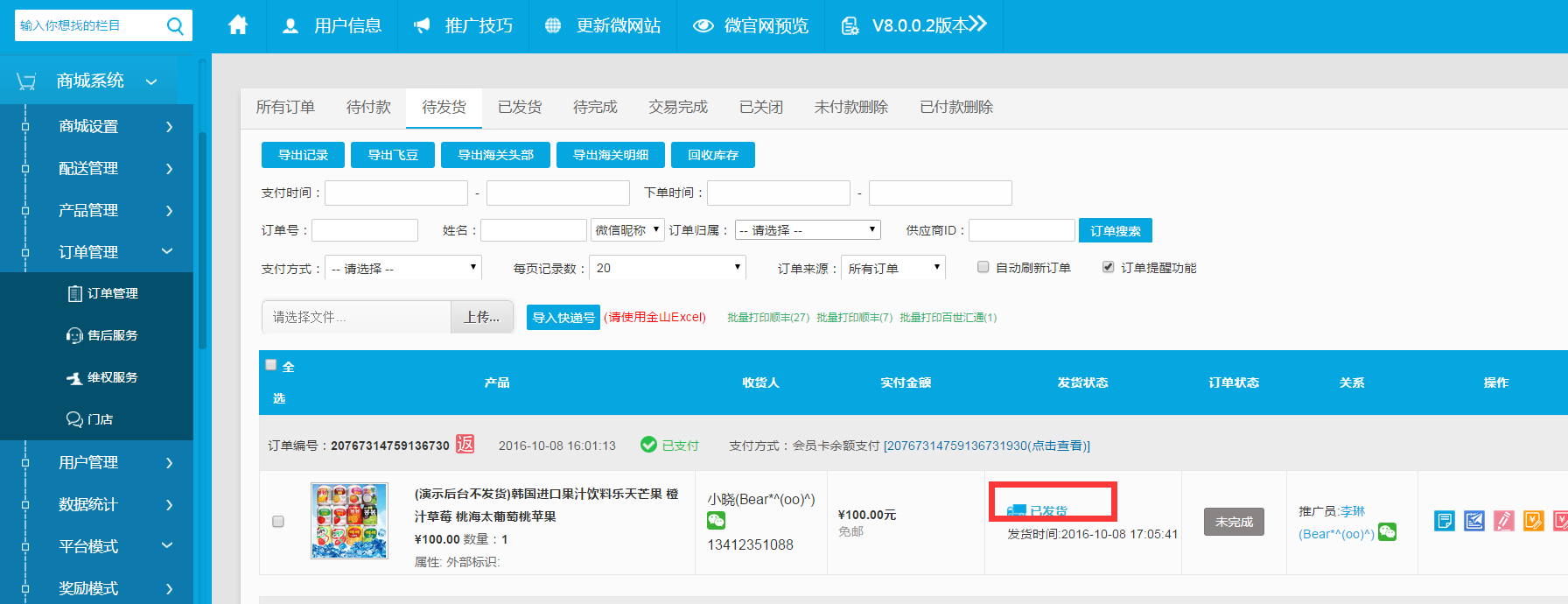This screenshot has width=1568, height=604.
Task: Switch to the 已发货 tab
Action: 520,107
